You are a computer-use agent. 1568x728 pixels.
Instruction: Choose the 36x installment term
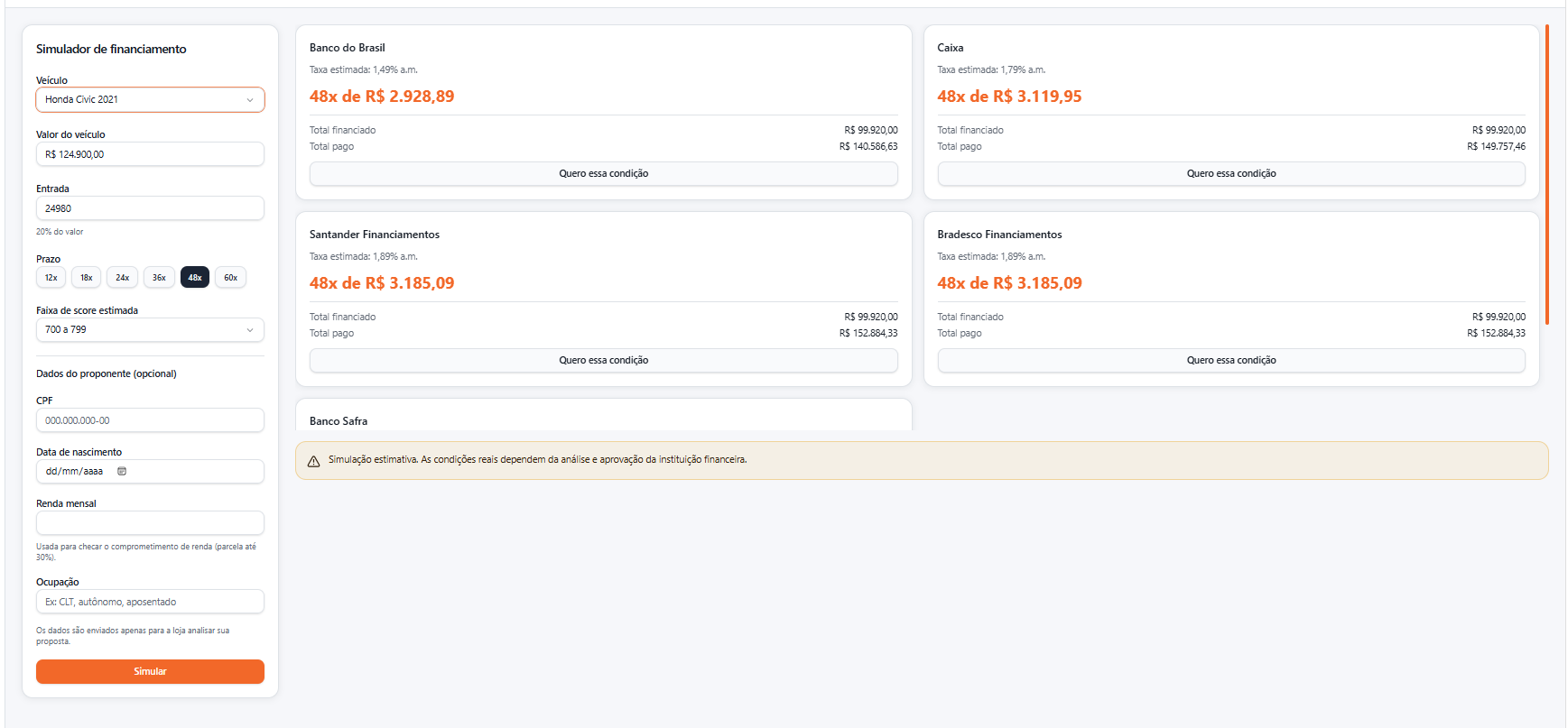click(159, 278)
